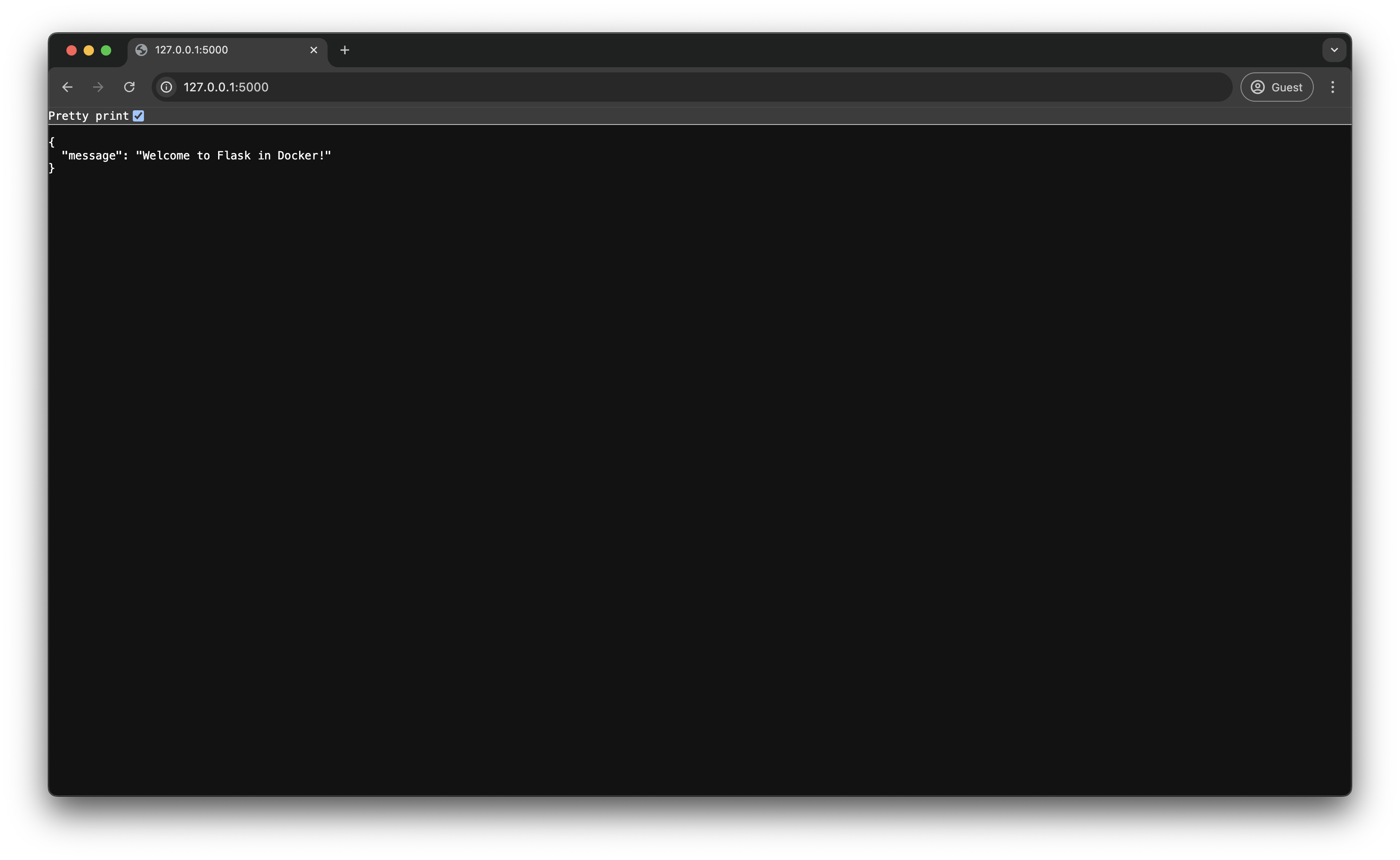Click the Guest profile button
This screenshot has width=1400, height=860.
point(1277,87)
